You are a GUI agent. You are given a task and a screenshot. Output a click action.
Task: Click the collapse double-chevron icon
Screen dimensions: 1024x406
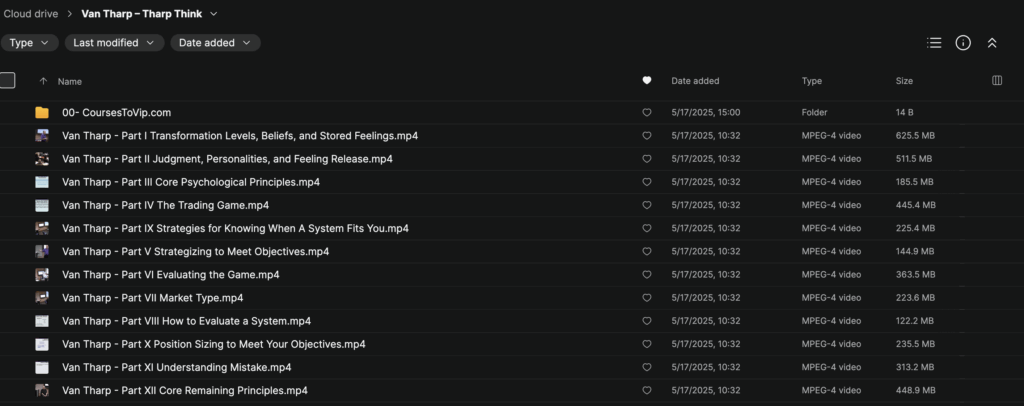pyautogui.click(x=992, y=43)
